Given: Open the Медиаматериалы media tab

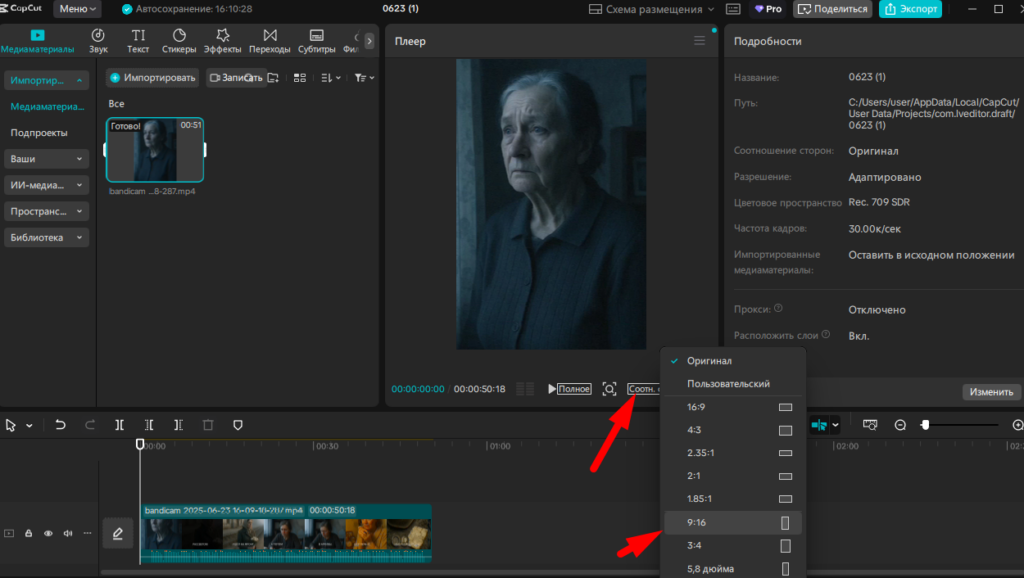Looking at the screenshot, I should 37,40.
